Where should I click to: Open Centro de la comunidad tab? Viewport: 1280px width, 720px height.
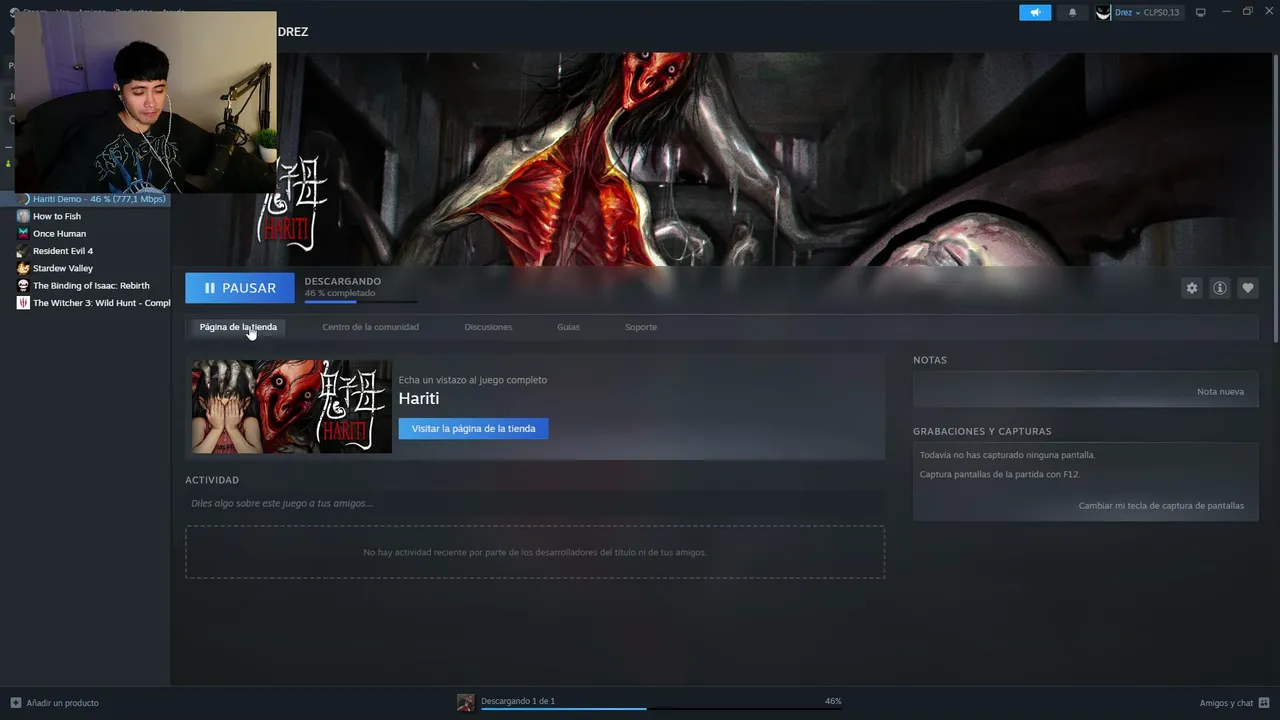click(370, 327)
